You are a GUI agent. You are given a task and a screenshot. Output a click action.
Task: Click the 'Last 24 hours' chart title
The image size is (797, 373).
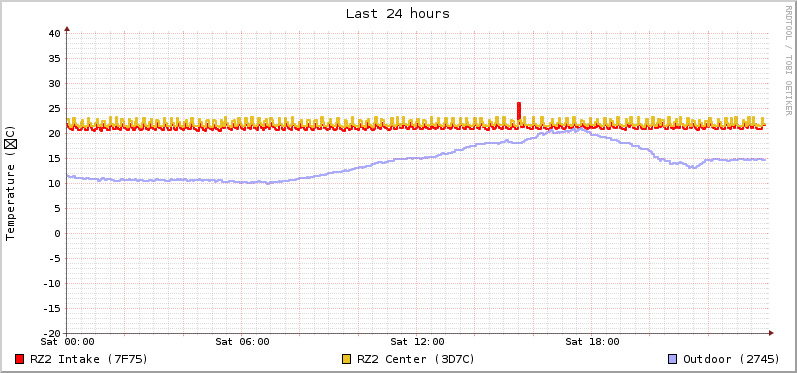pyautogui.click(x=397, y=14)
